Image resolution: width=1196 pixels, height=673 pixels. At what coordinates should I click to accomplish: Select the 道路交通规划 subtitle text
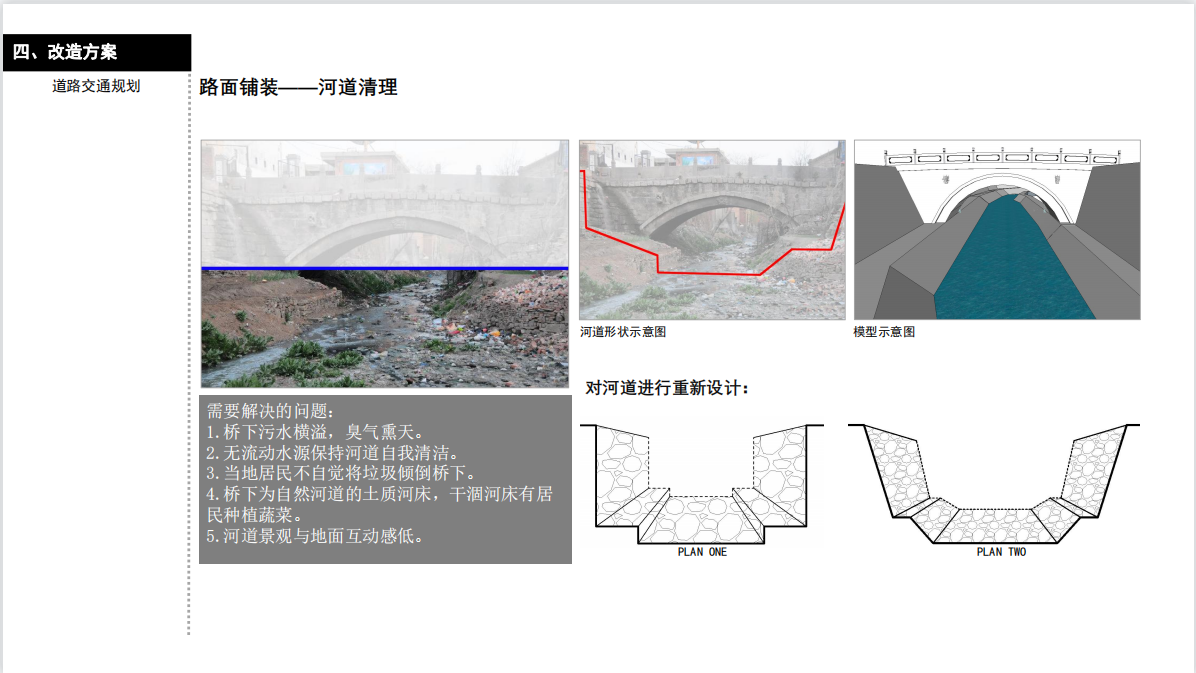(x=96, y=86)
